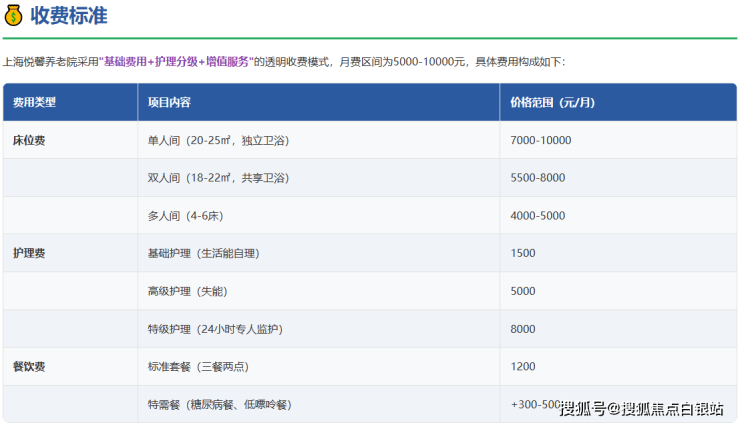Click the 床位费 category cell

click(x=29, y=140)
